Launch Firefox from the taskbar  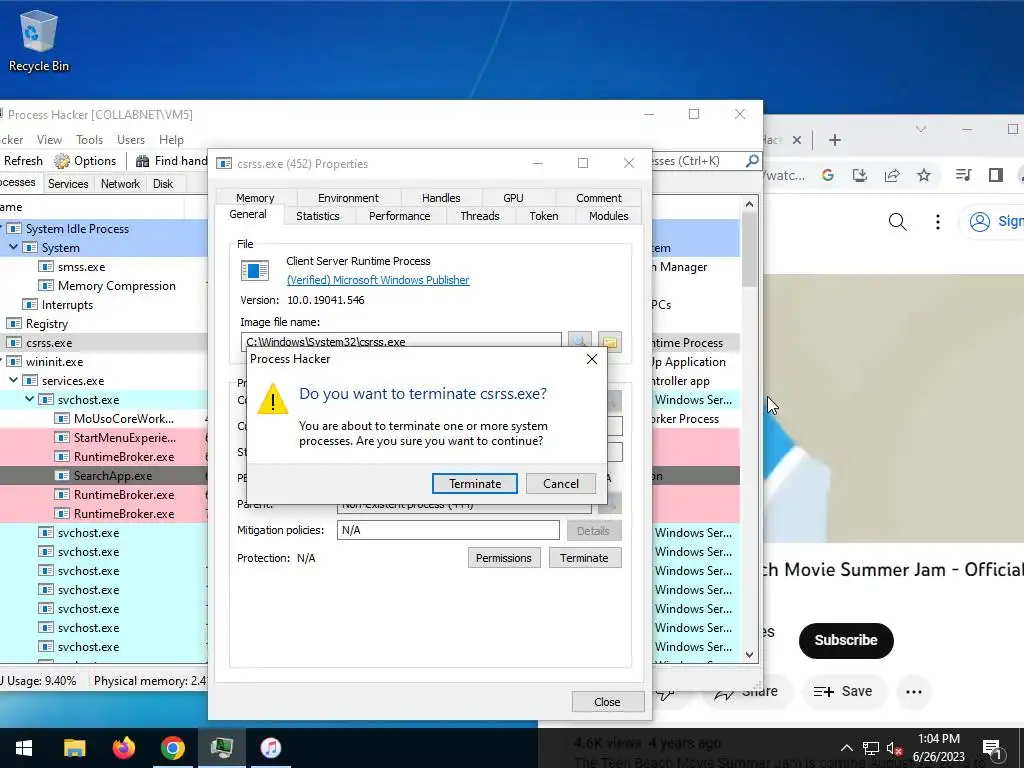click(123, 748)
